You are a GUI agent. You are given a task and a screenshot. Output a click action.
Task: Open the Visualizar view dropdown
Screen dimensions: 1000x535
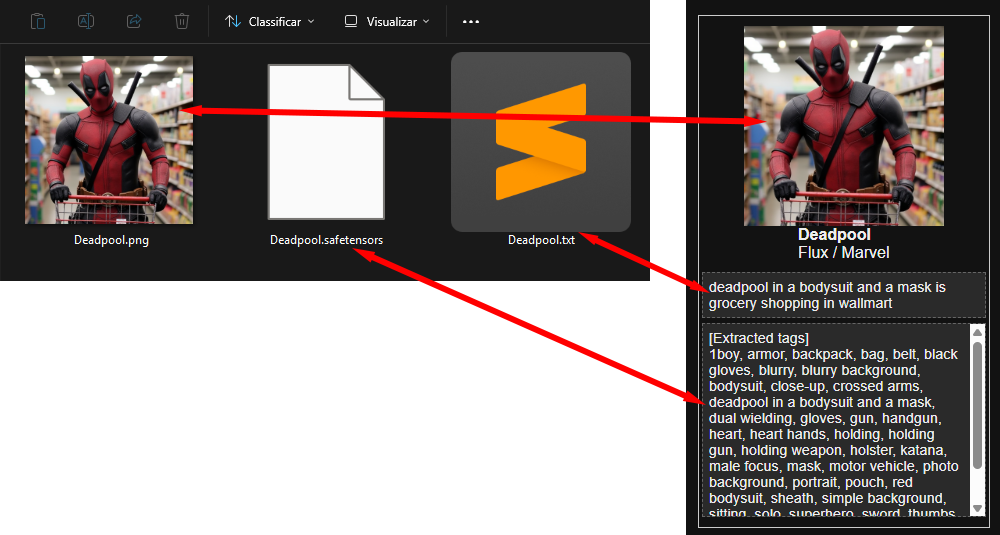click(386, 22)
